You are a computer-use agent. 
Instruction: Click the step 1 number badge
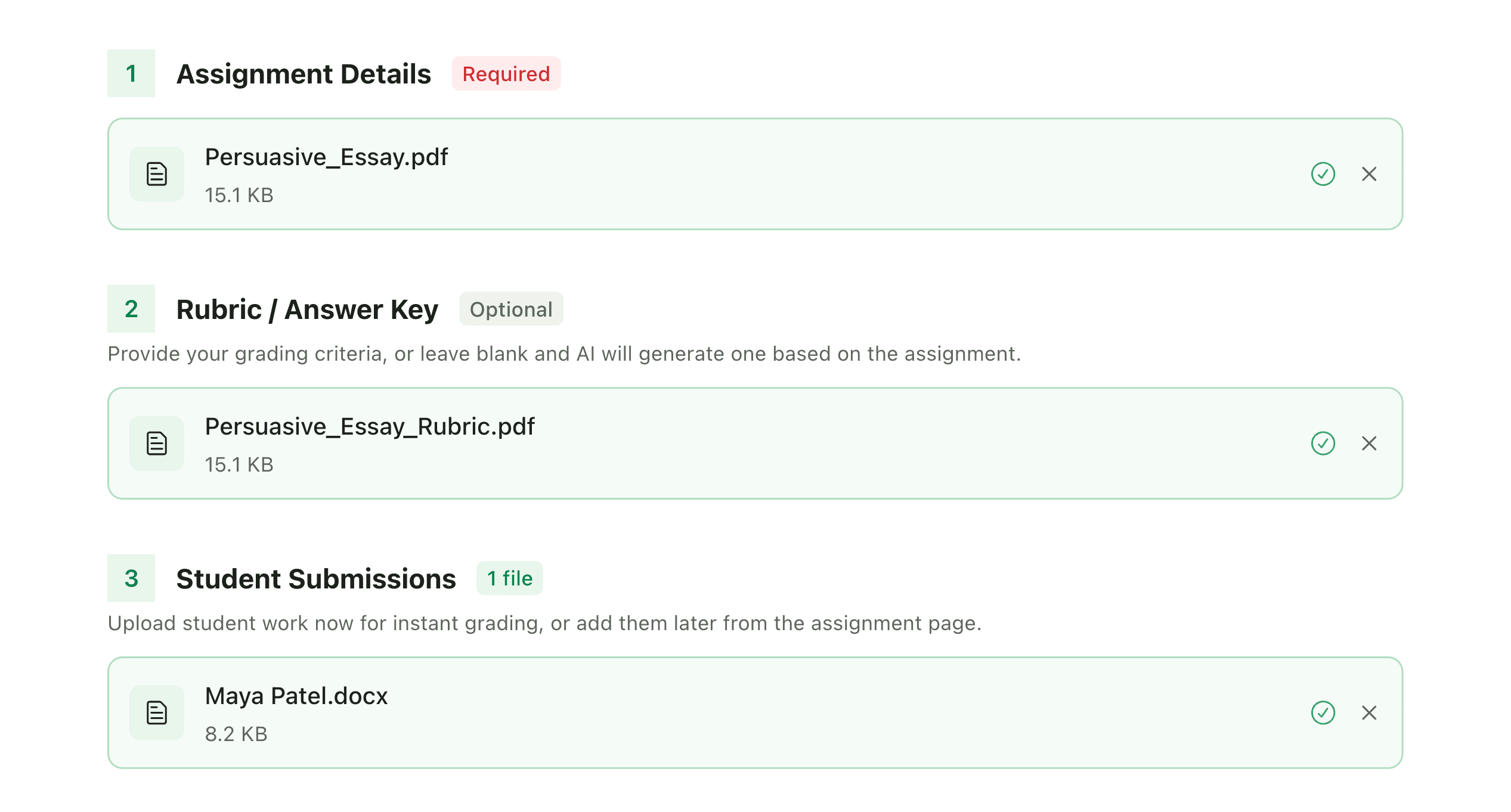coord(131,74)
